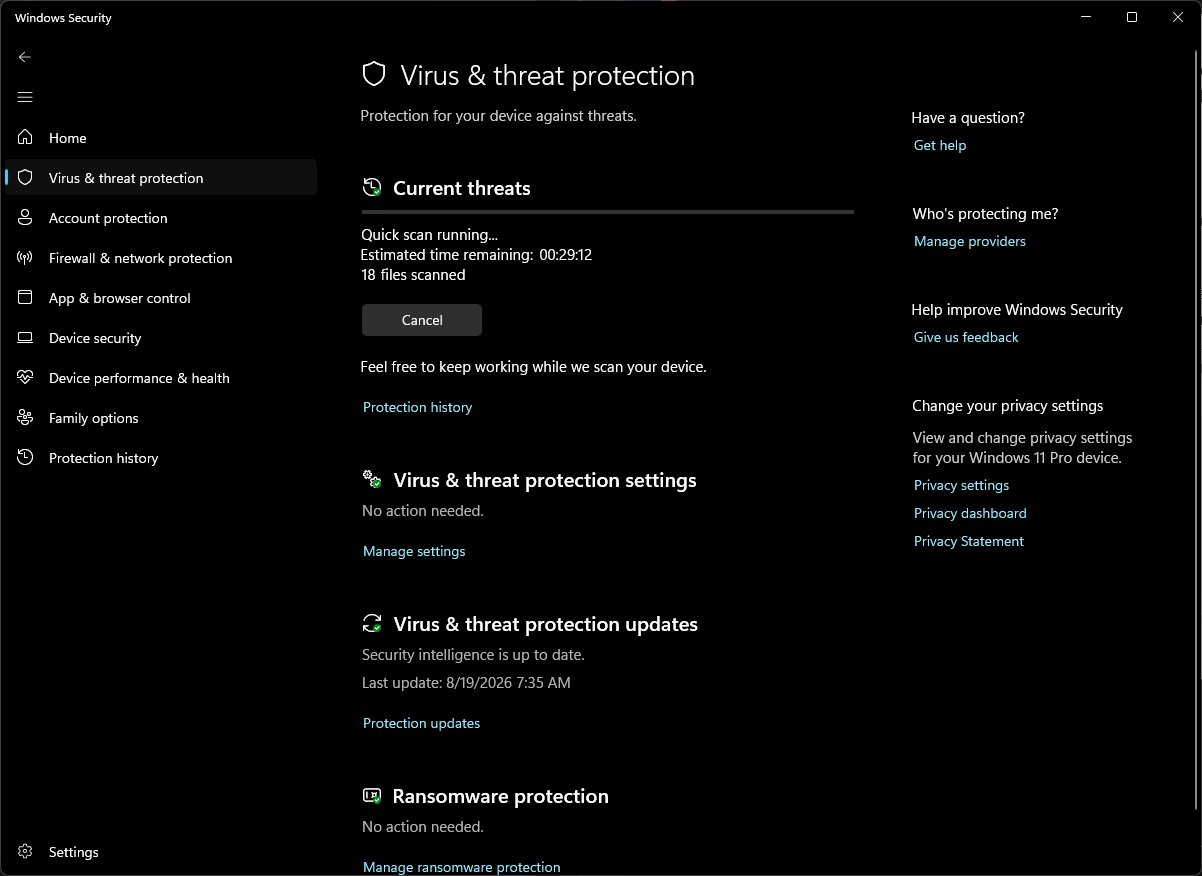This screenshot has height=876, width=1202.
Task: Click the quick scan progress bar
Action: pyautogui.click(x=608, y=212)
